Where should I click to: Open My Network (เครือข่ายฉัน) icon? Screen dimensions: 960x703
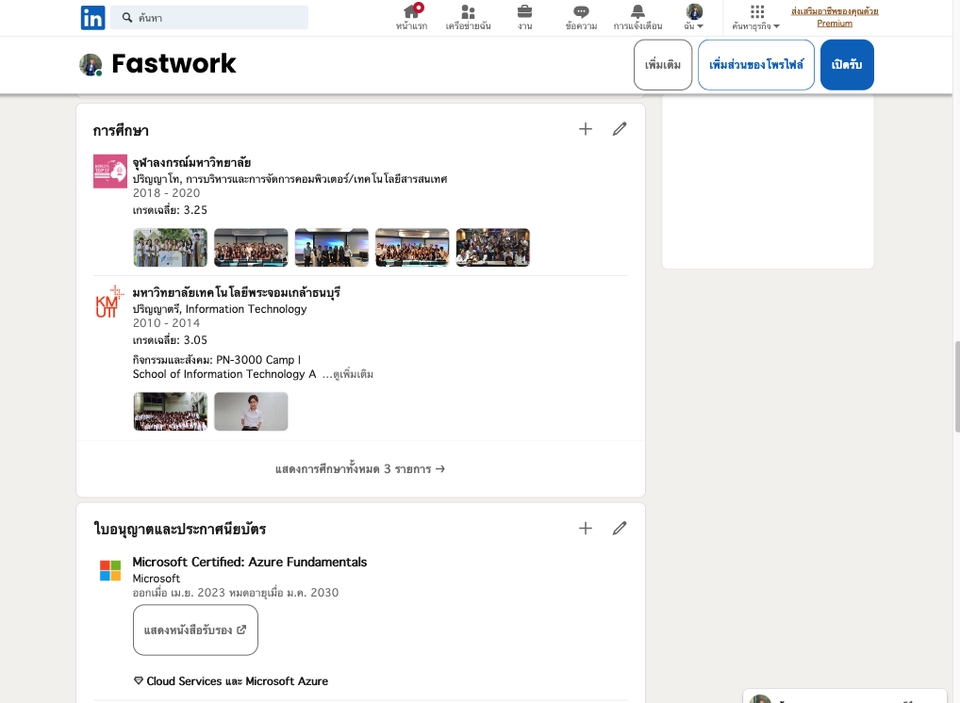pyautogui.click(x=468, y=17)
